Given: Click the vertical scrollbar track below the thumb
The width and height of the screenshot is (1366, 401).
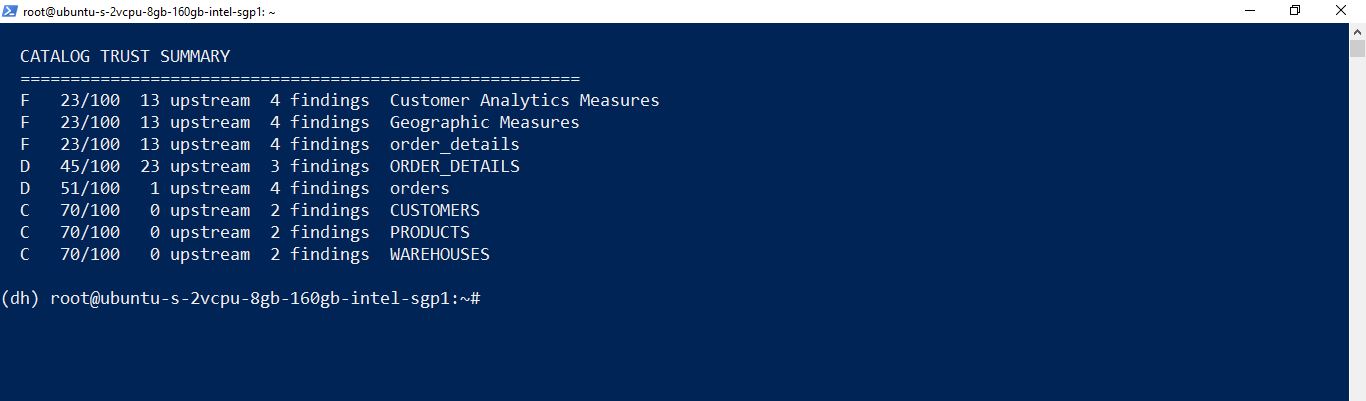Looking at the screenshot, I should coord(1357,230).
